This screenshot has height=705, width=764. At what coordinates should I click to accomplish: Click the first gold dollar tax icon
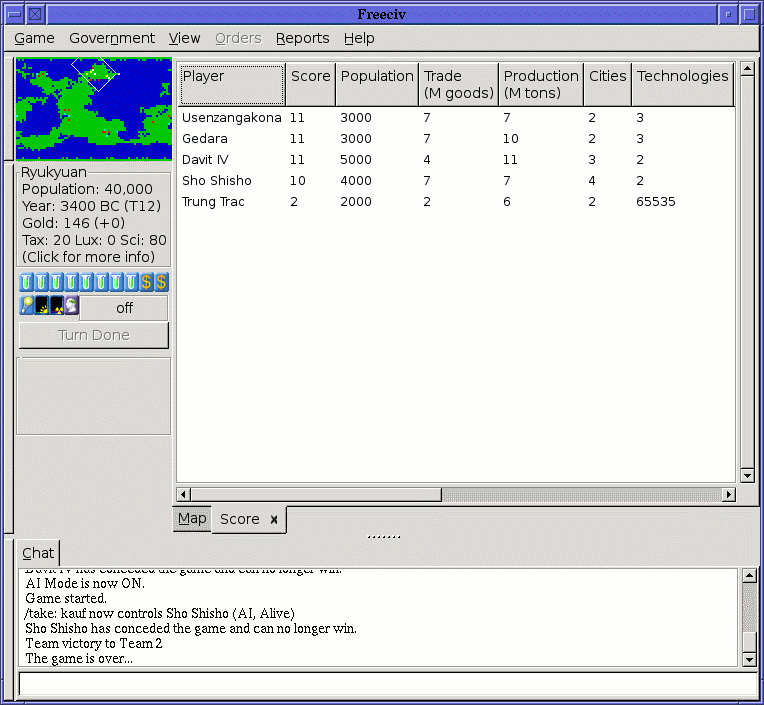click(x=146, y=282)
